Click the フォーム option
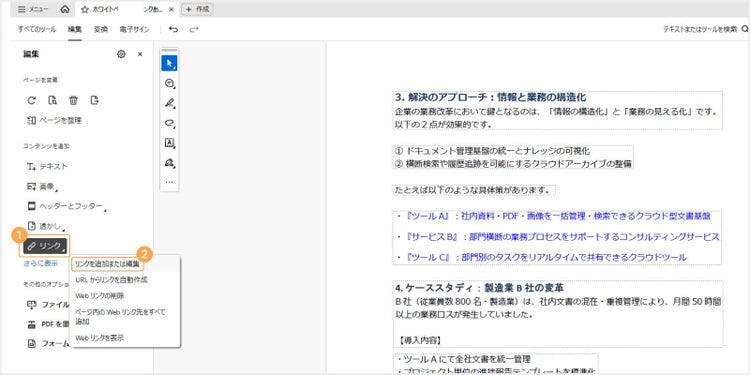The image size is (750, 375). (x=48, y=343)
